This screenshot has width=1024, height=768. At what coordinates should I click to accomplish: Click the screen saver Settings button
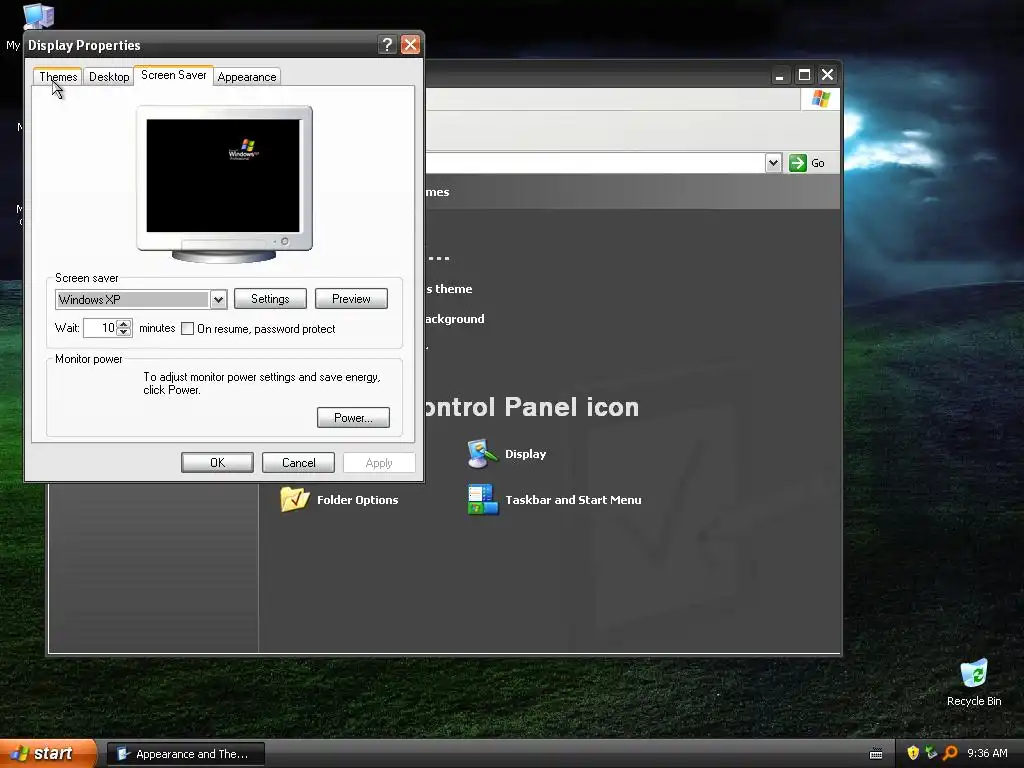[x=270, y=298]
